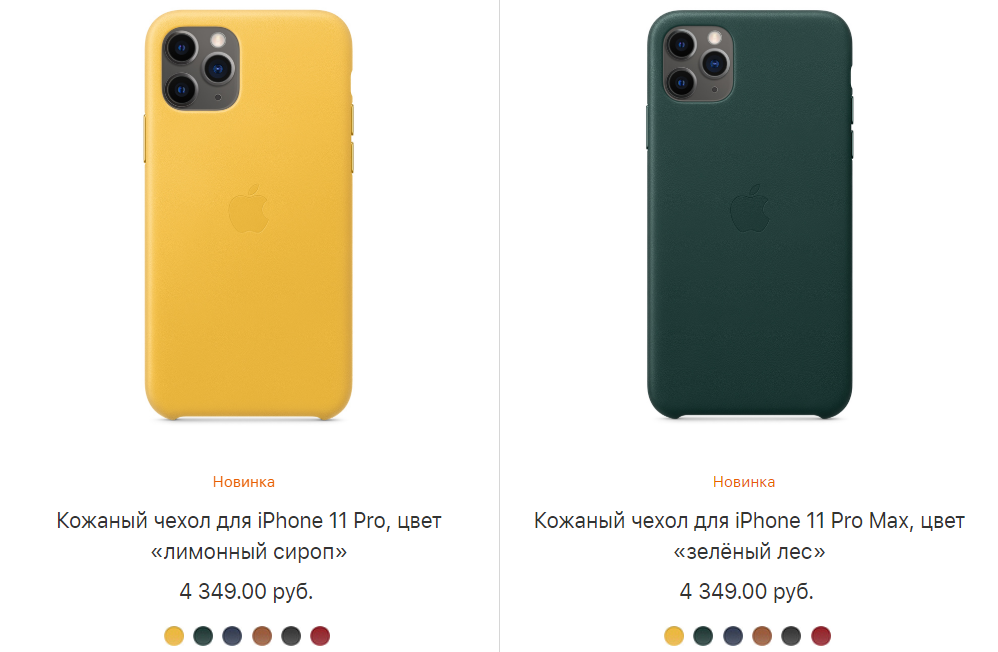998x652 pixels.
Task: Select red swatch under iPhone 11 Pro Max case
Action: pos(821,635)
